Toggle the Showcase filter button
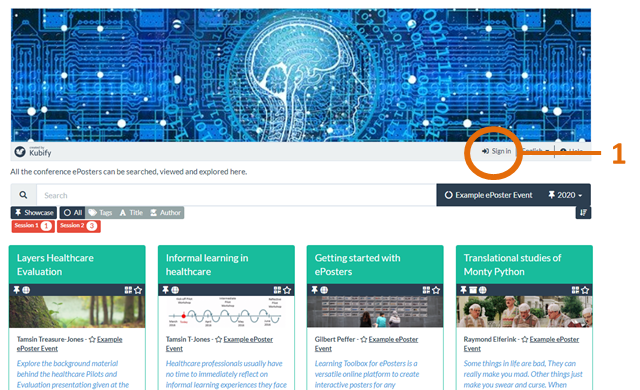This screenshot has height=390, width=640. coord(34,213)
